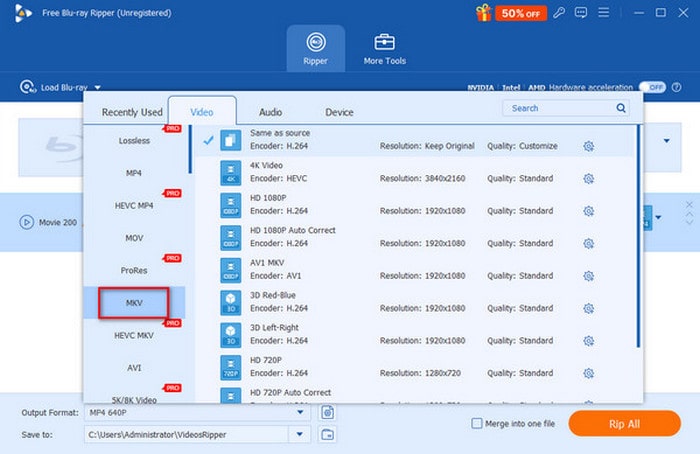
Task: Click HD 720P Auto Correct preset icon
Action: [x=230, y=396]
